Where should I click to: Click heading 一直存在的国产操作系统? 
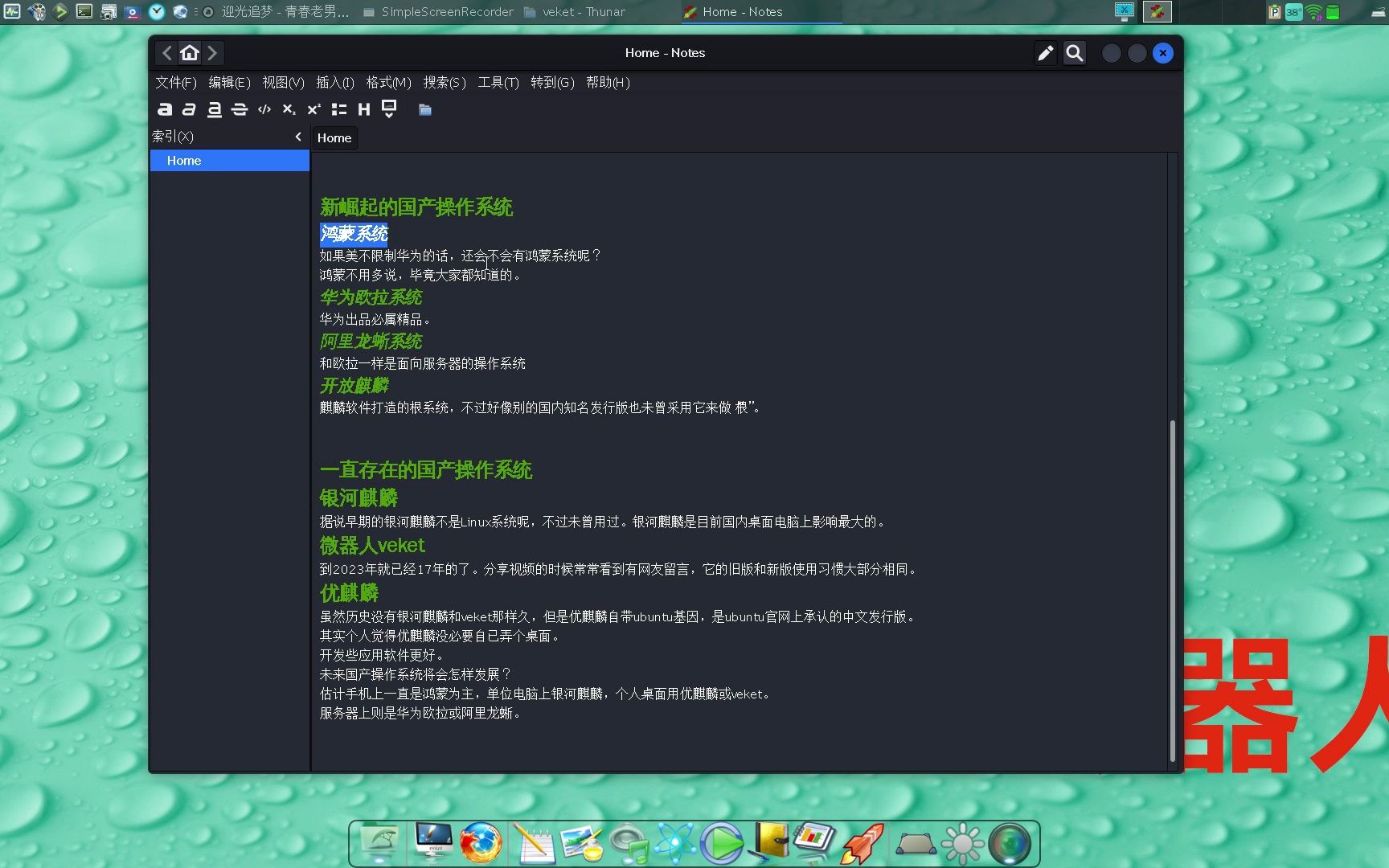pyautogui.click(x=426, y=470)
